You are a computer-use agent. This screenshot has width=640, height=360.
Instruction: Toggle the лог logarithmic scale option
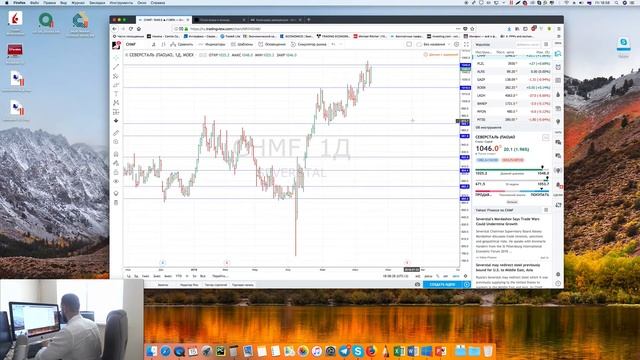point(446,276)
